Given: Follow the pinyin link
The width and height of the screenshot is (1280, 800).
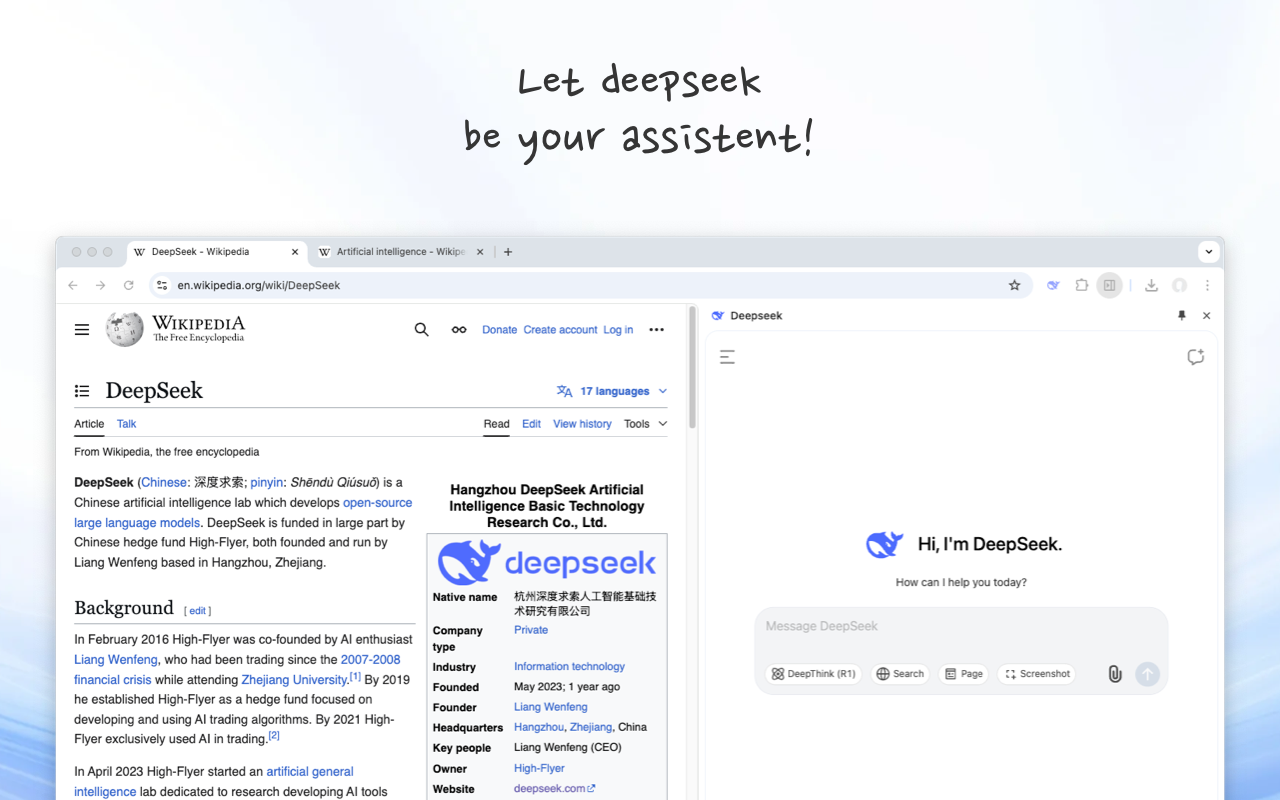Looking at the screenshot, I should (267, 483).
